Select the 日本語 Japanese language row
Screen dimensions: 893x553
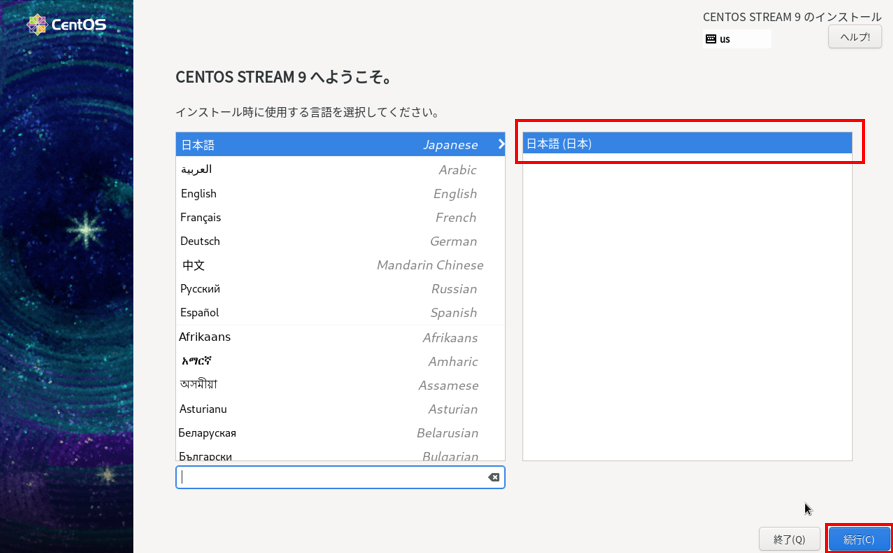click(340, 145)
